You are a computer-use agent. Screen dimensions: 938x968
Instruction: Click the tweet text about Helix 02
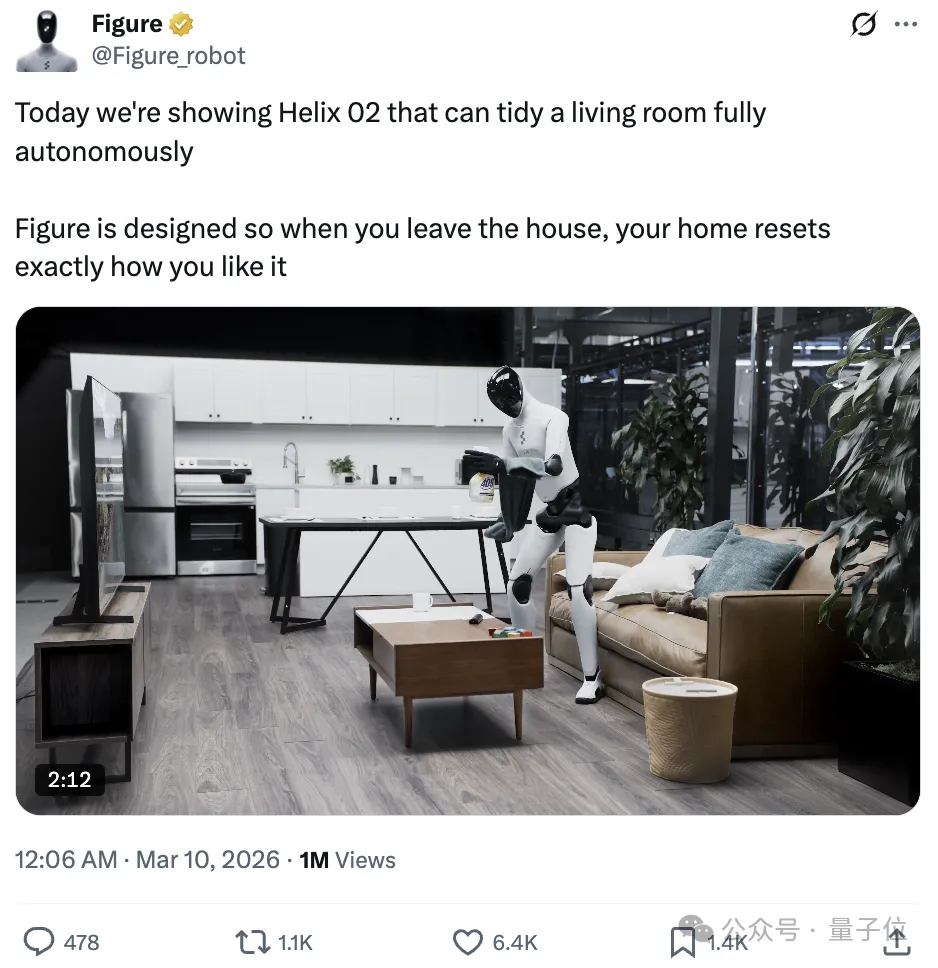click(422, 190)
